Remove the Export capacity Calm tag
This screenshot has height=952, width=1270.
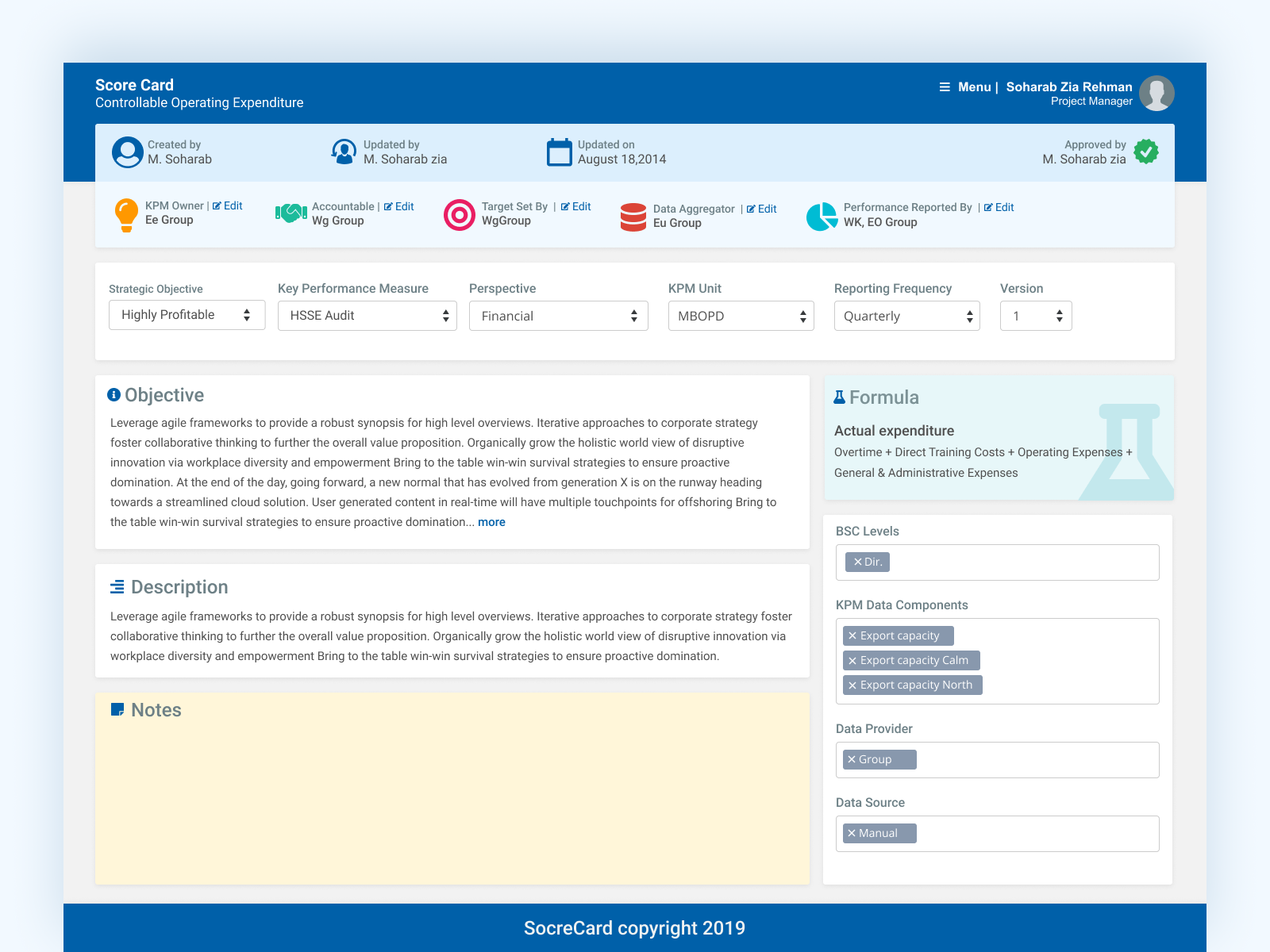(x=852, y=660)
